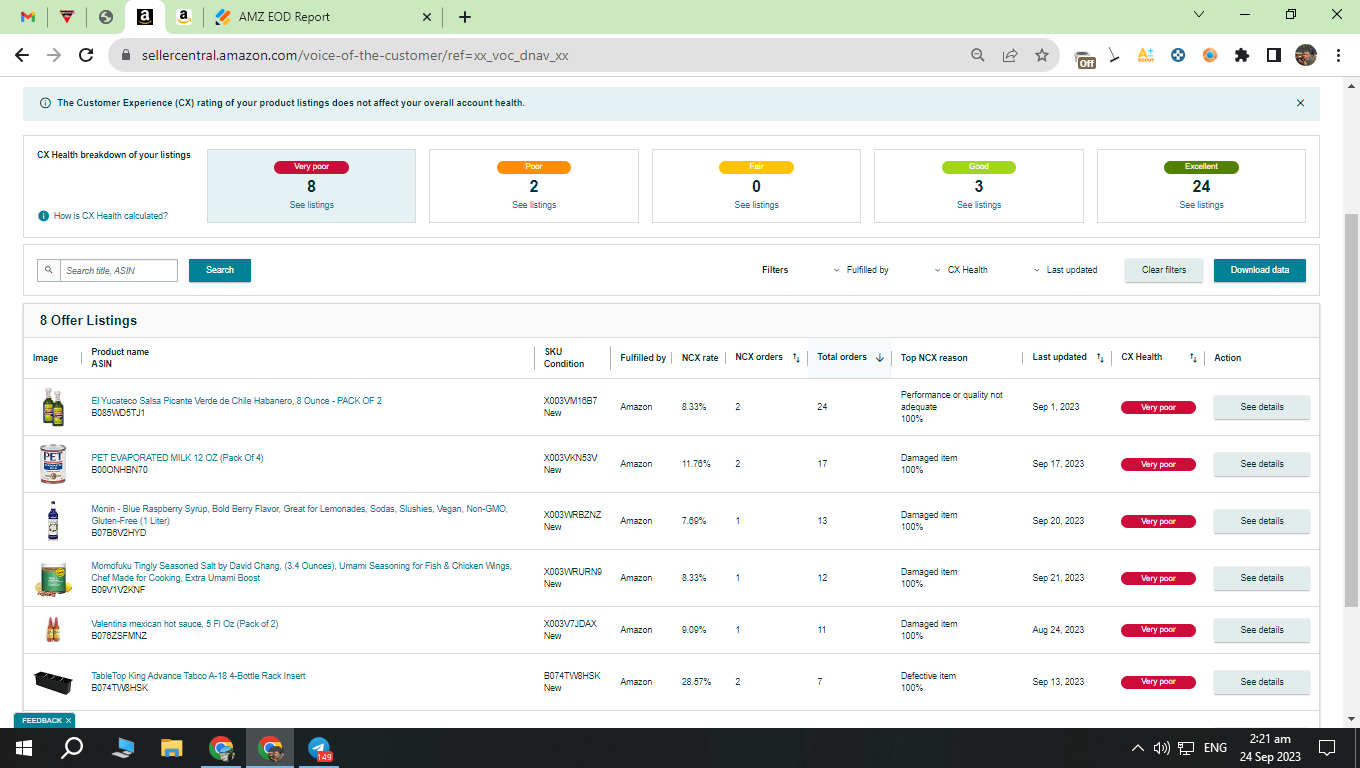See details for TableTop King rack row
Image resolution: width=1360 pixels, height=768 pixels.
point(1261,682)
